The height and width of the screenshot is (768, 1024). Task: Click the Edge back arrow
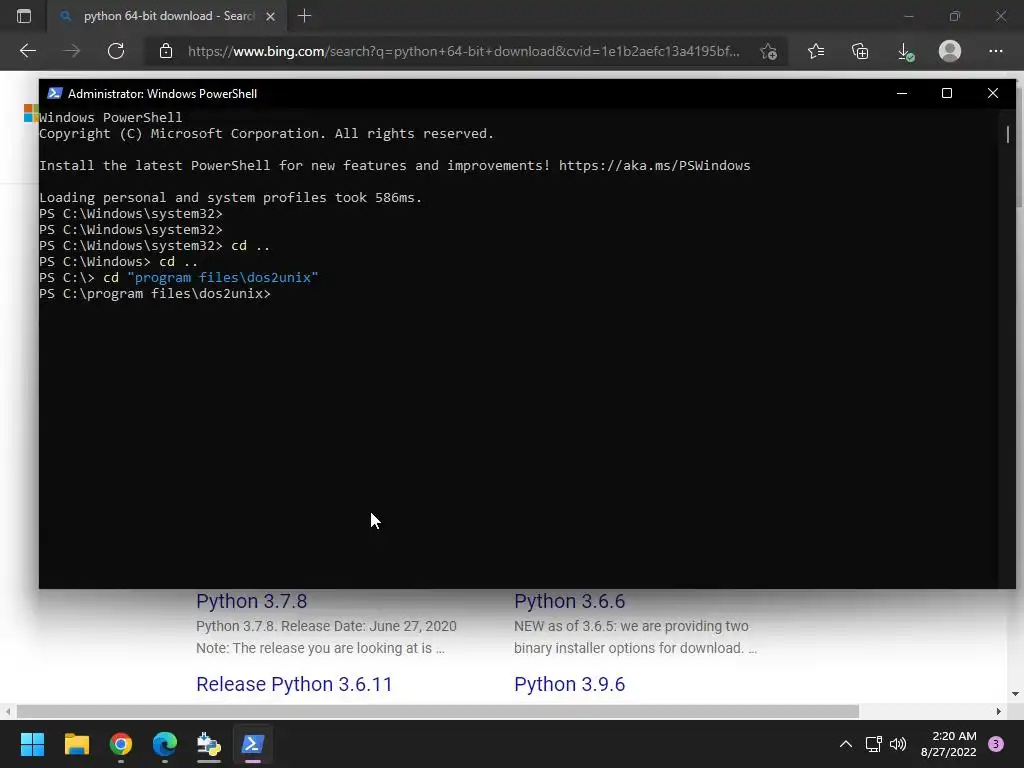coord(27,51)
